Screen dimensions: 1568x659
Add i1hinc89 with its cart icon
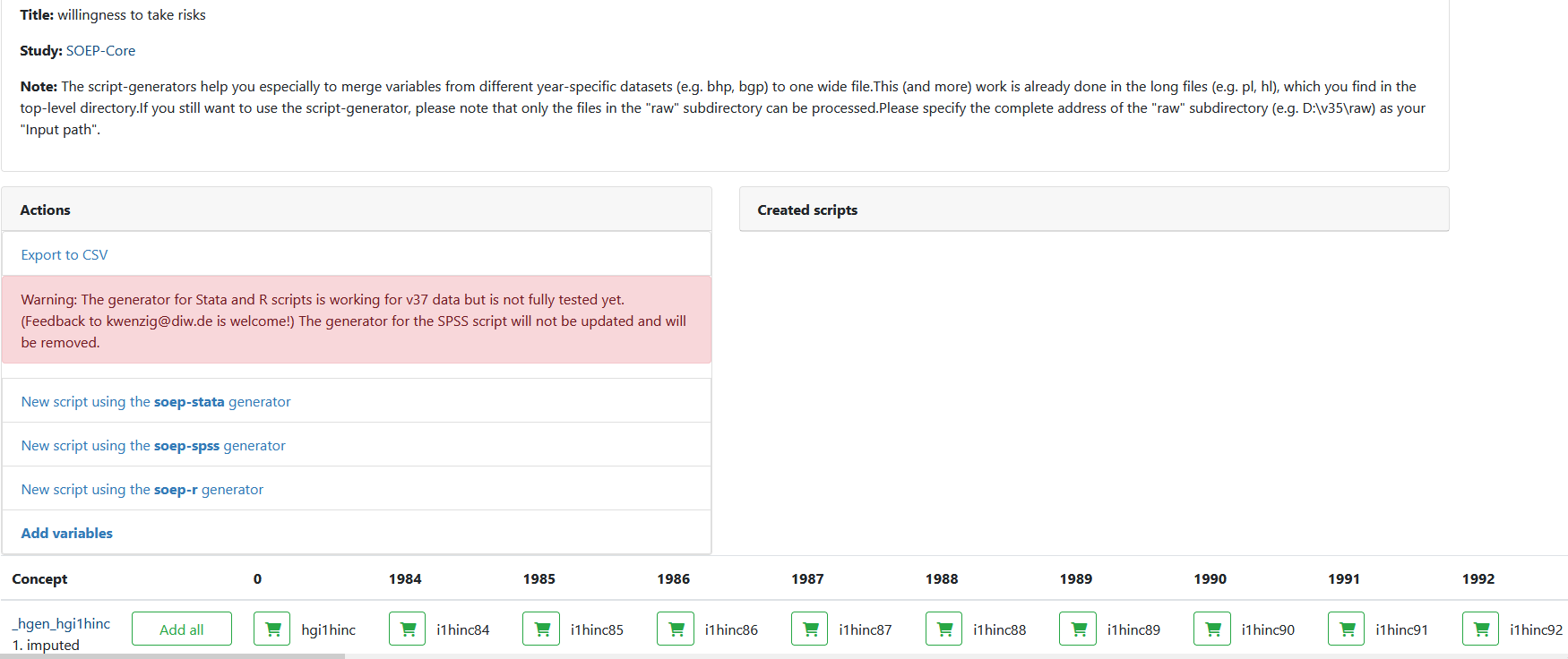coord(1078,629)
